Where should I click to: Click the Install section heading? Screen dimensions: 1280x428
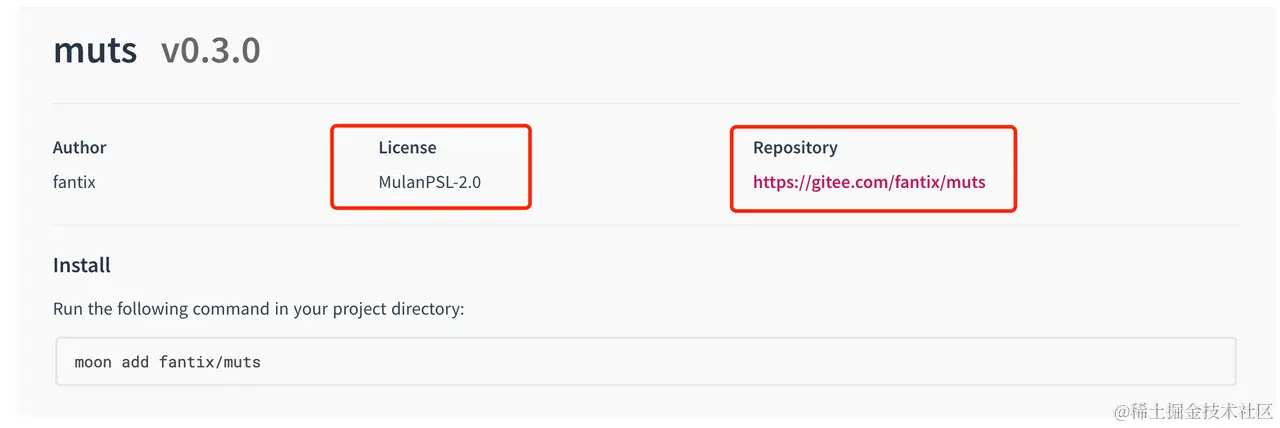pyautogui.click(x=82, y=265)
